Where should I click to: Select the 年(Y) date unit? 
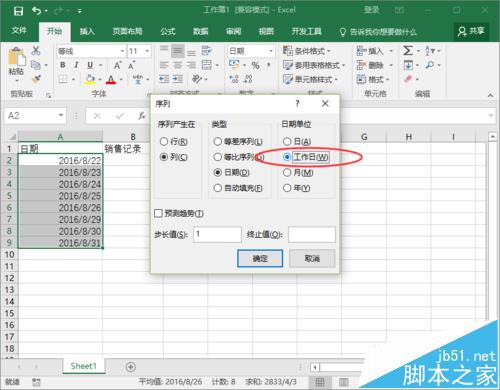click(297, 188)
